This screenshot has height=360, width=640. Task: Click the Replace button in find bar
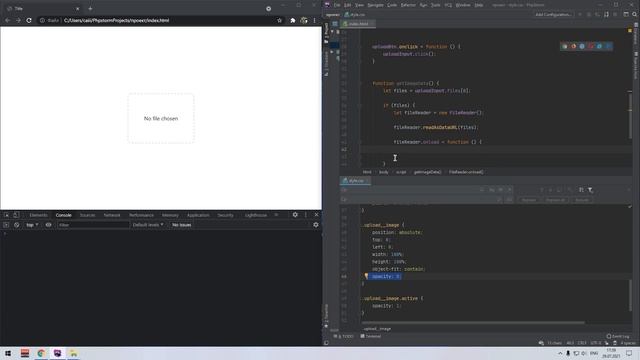[529, 200]
